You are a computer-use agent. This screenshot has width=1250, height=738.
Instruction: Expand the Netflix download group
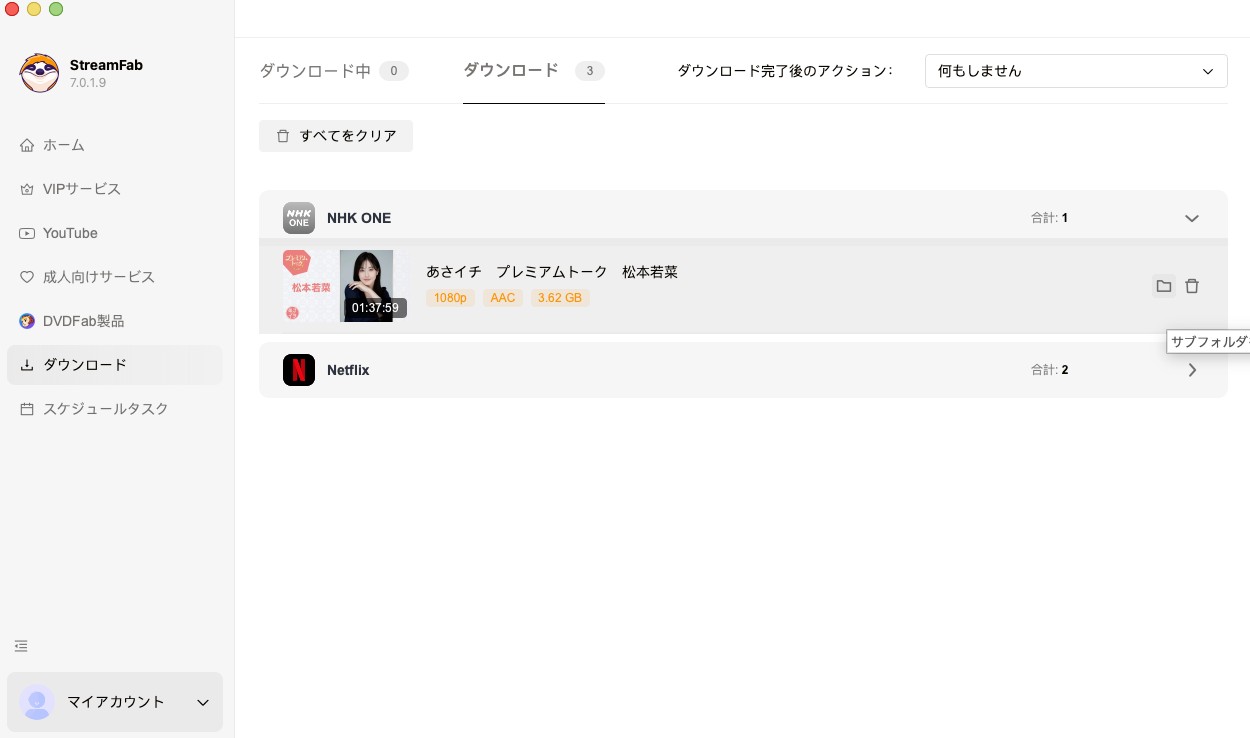point(1192,370)
